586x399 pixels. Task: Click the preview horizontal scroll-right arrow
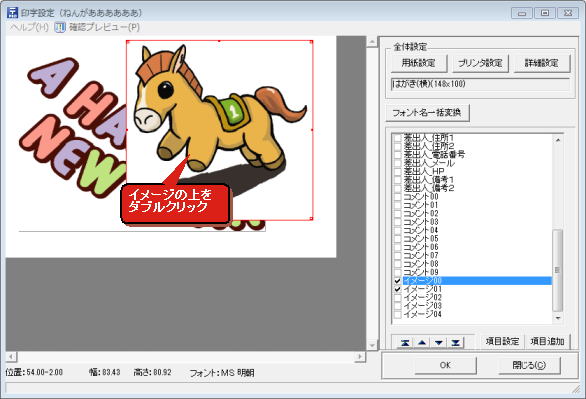pyautogui.click(x=360, y=357)
